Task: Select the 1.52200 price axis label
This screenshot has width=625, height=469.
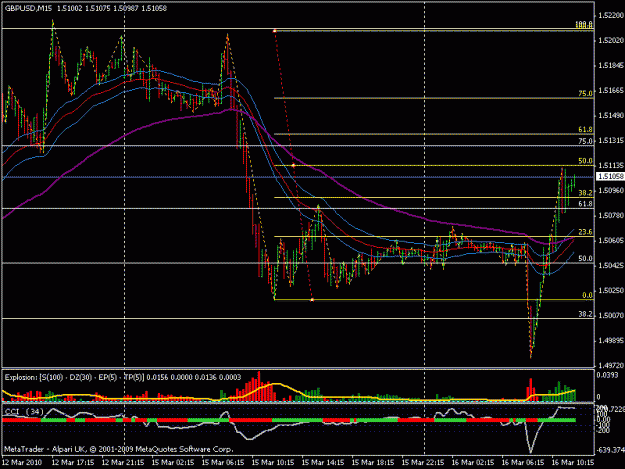Action: point(610,16)
